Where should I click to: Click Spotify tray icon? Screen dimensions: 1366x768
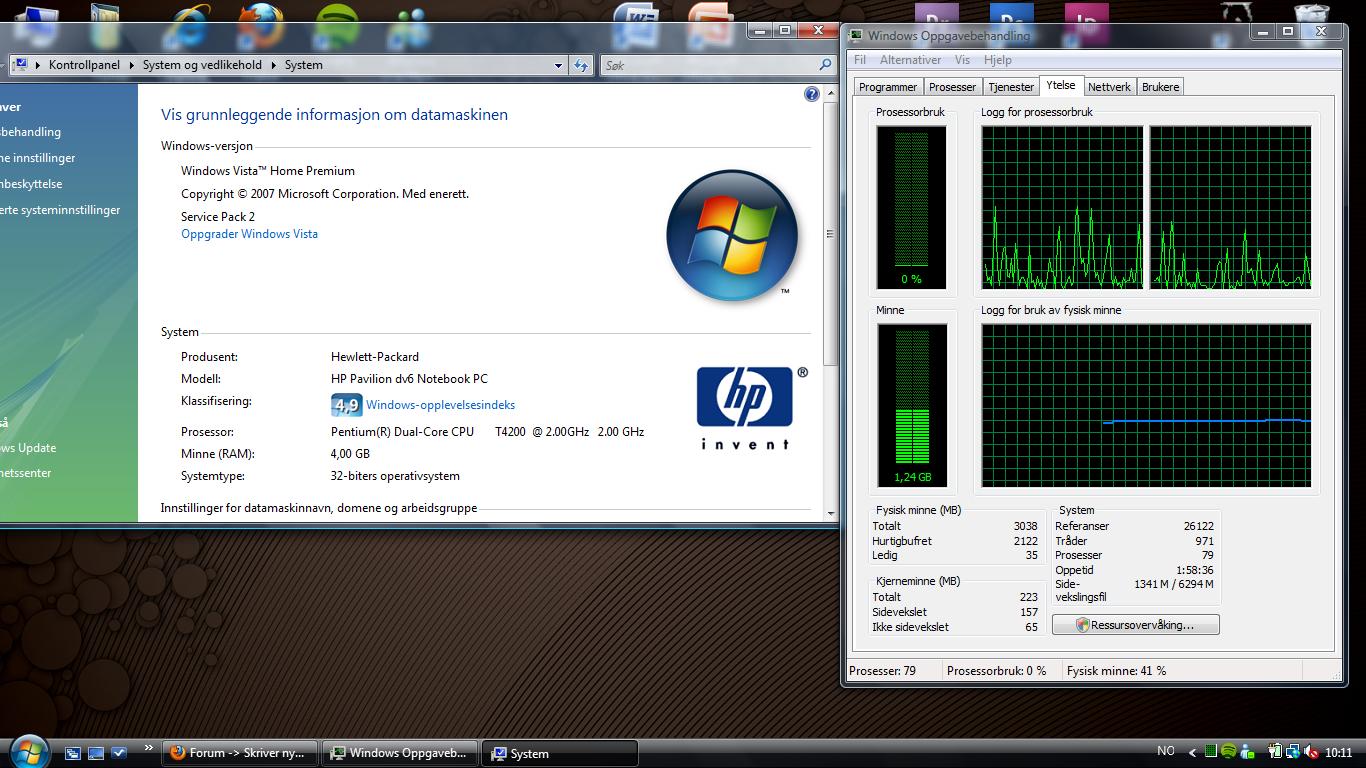point(1229,752)
